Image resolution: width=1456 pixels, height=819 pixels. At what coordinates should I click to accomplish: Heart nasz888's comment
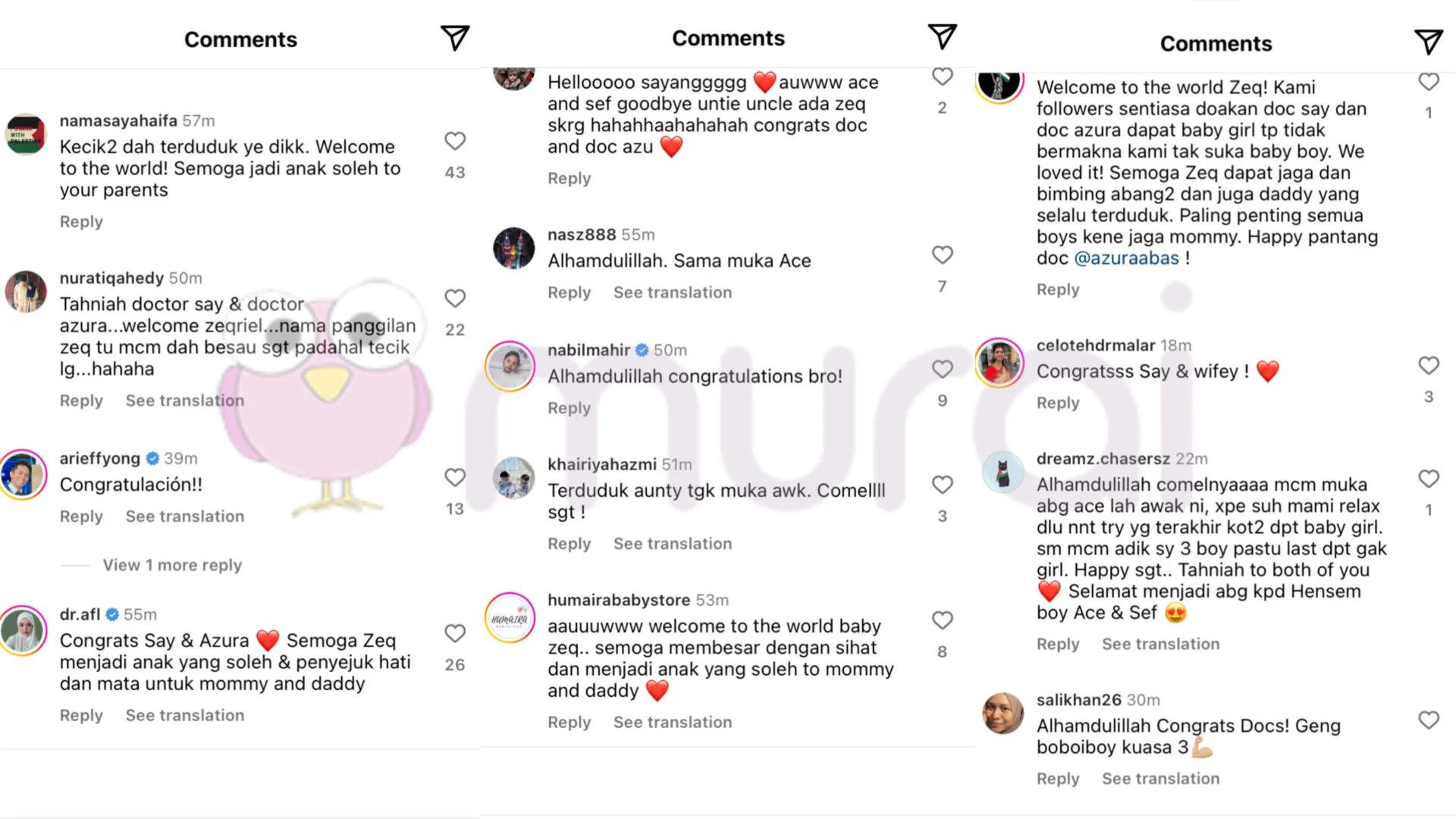point(942,255)
